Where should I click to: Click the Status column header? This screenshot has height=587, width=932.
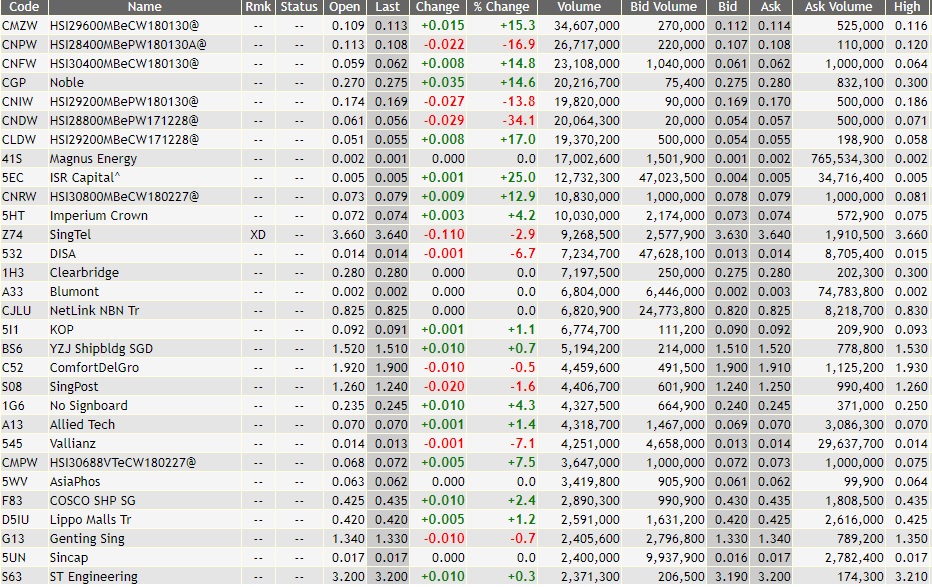pyautogui.click(x=299, y=7)
